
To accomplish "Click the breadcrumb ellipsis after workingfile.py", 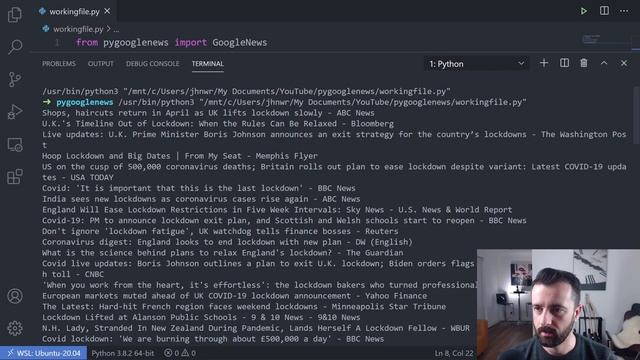I will tap(116, 29).
